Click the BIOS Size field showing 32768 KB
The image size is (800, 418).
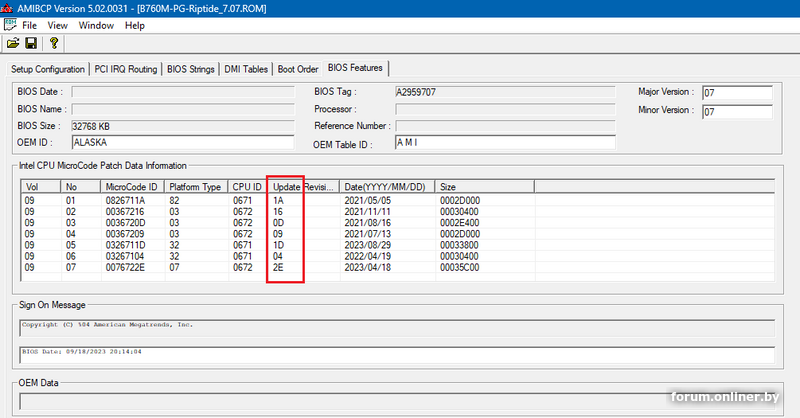coord(183,126)
